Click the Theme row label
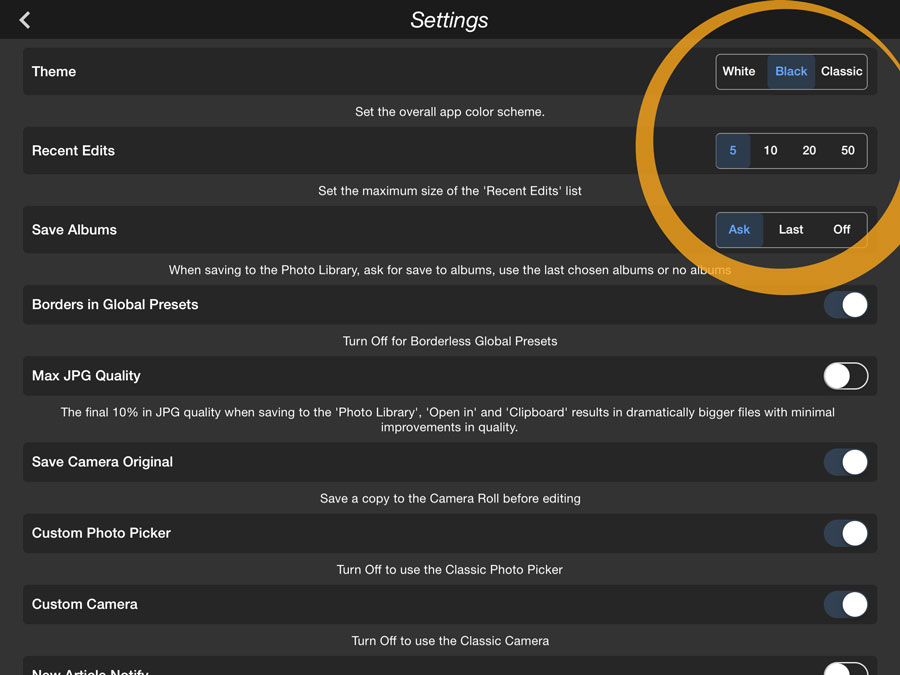Viewport: 900px width, 675px height. (54, 71)
